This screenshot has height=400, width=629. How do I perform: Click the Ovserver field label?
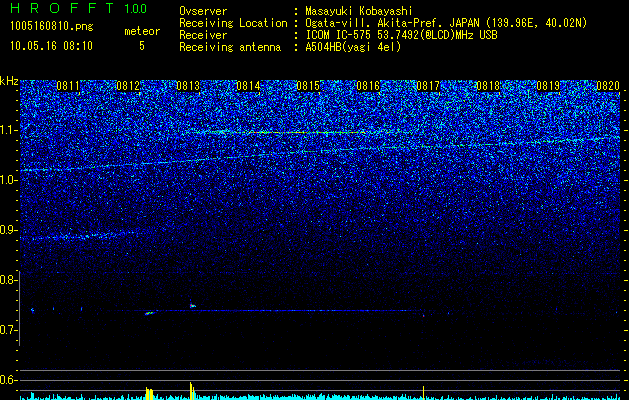[203, 11]
